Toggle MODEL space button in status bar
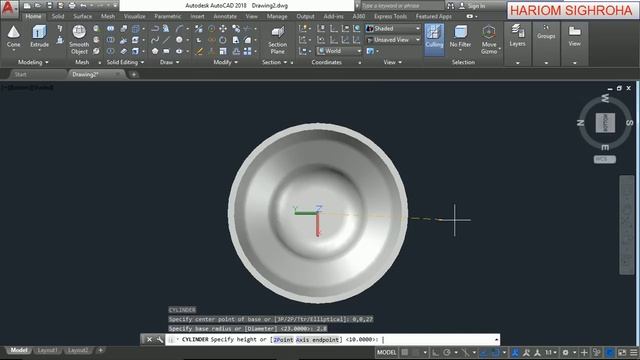Screen dimensions: 640x360 coord(387,352)
